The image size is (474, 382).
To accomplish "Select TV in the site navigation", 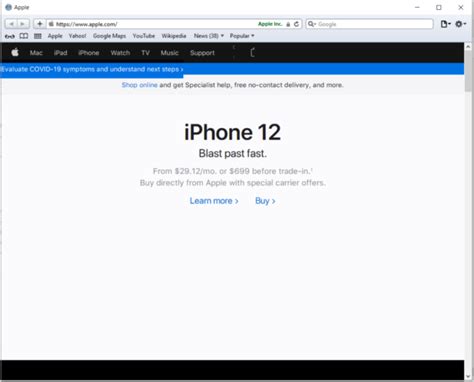I will [x=145, y=53].
